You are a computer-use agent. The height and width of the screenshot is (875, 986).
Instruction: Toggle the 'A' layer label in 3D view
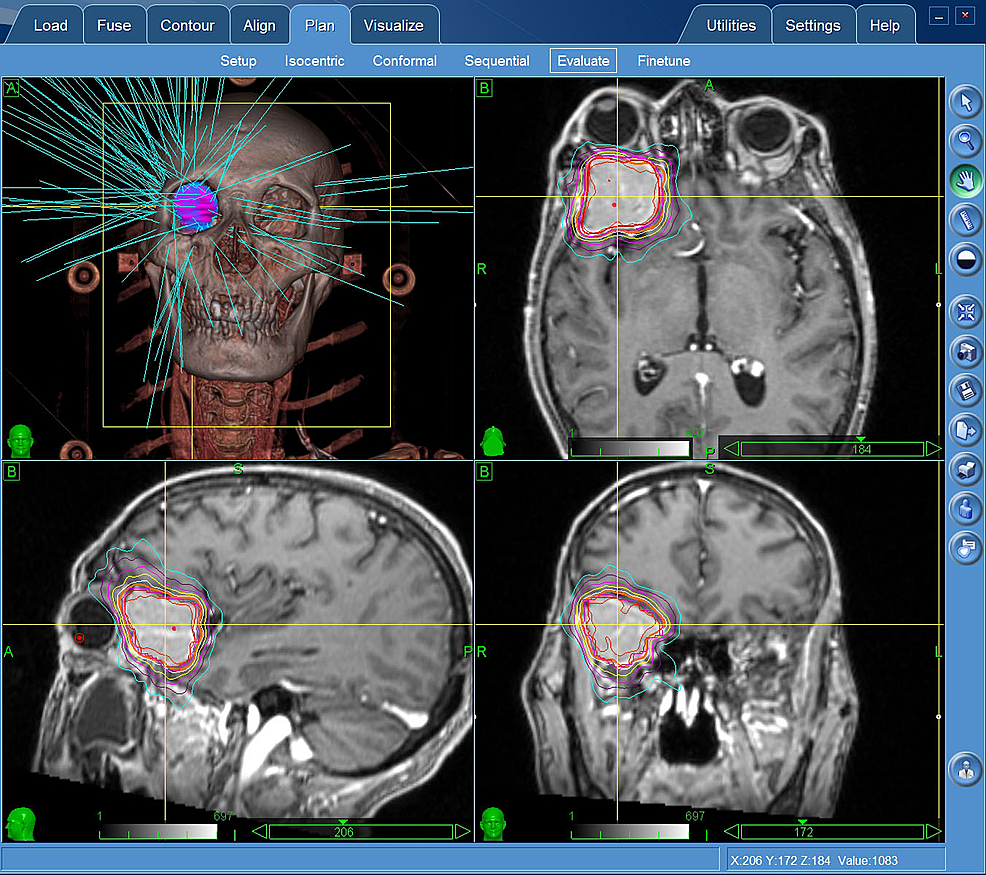[12, 89]
